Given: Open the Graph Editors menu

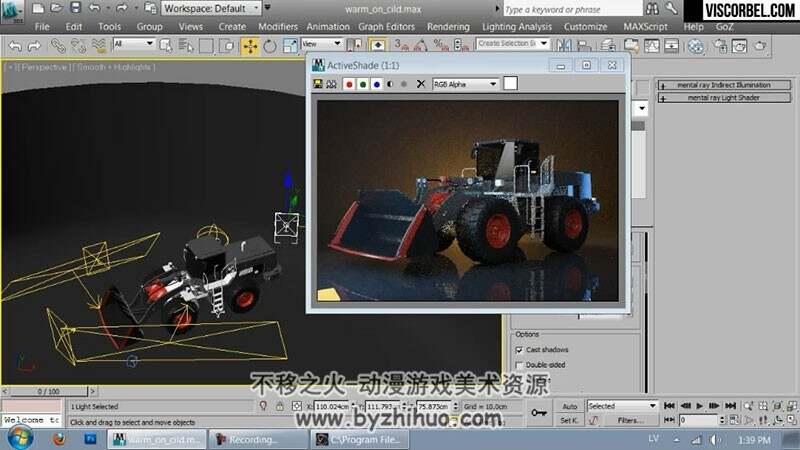Looking at the screenshot, I should [x=386, y=27].
